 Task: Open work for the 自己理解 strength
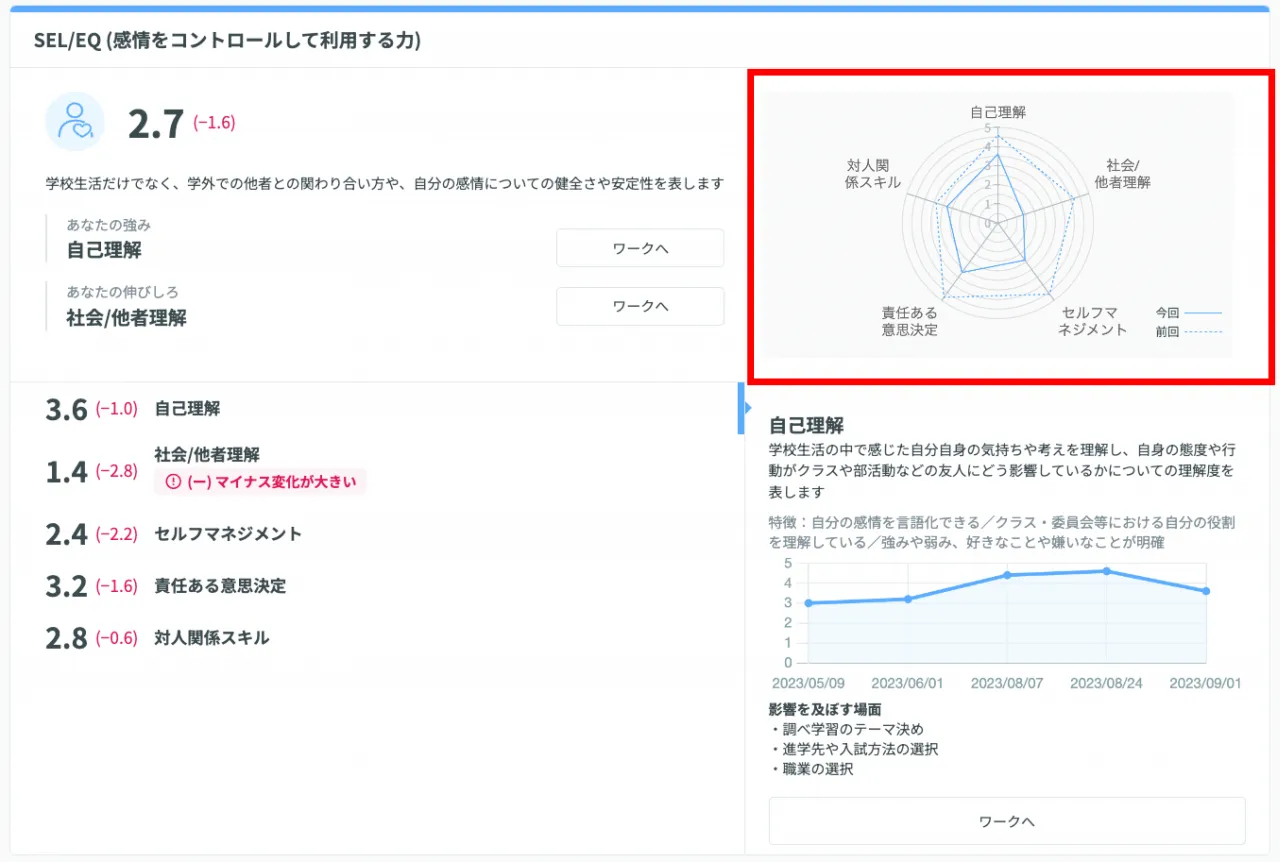(x=640, y=248)
